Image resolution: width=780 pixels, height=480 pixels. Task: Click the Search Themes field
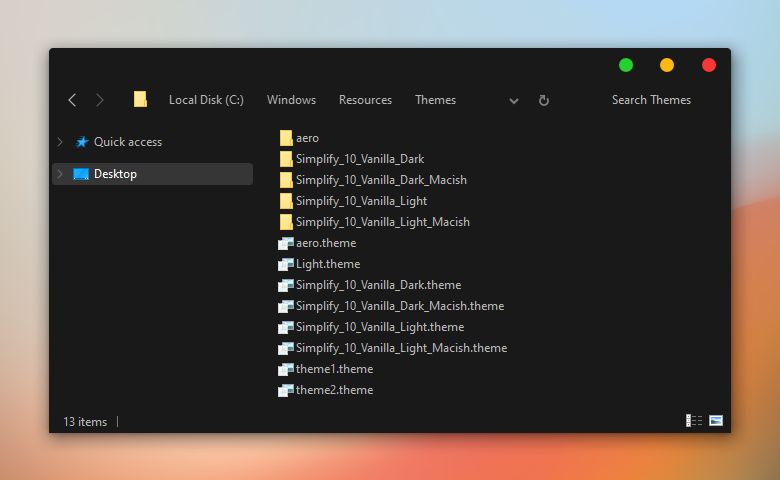(x=651, y=100)
